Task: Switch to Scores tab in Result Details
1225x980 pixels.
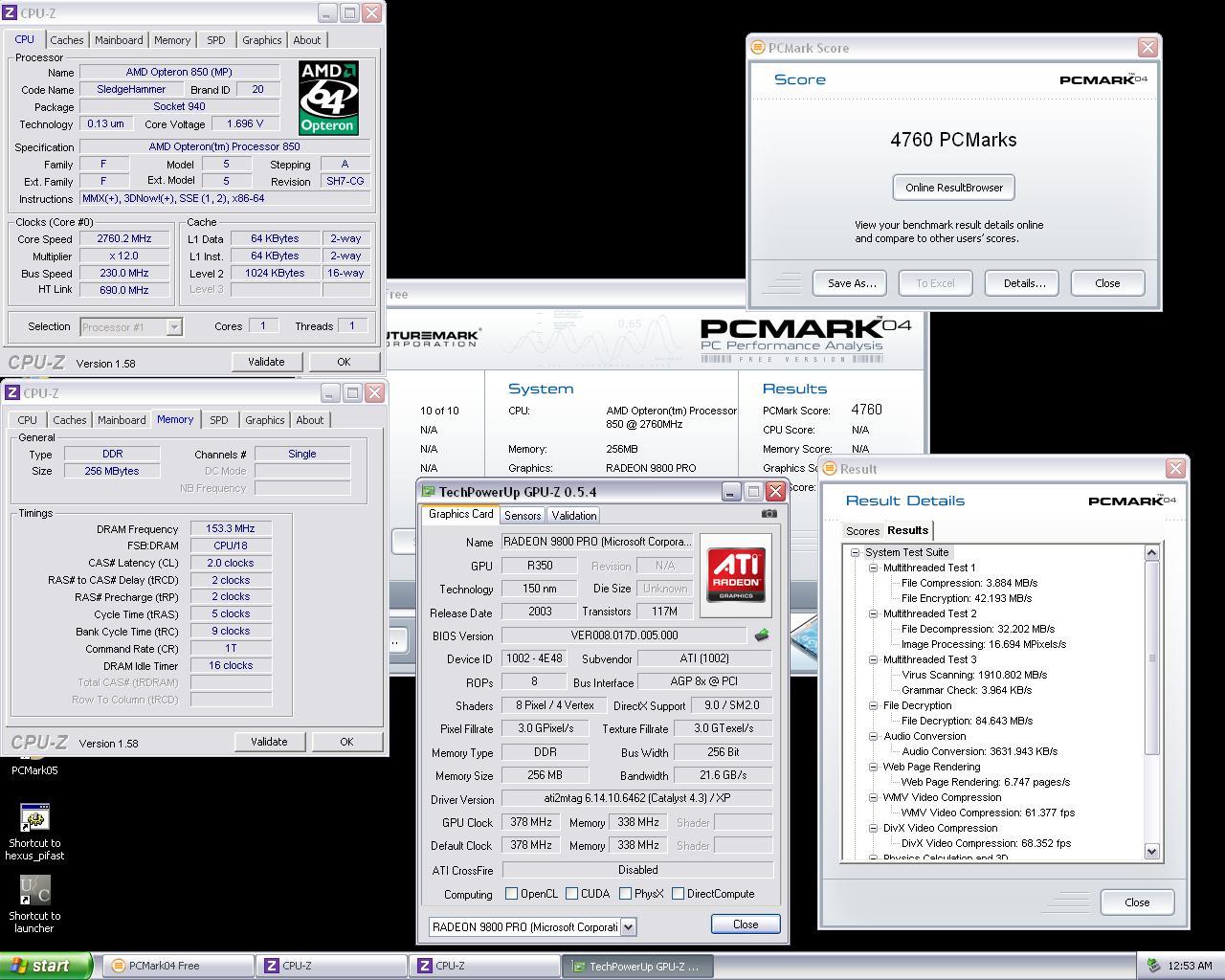Action: point(862,531)
